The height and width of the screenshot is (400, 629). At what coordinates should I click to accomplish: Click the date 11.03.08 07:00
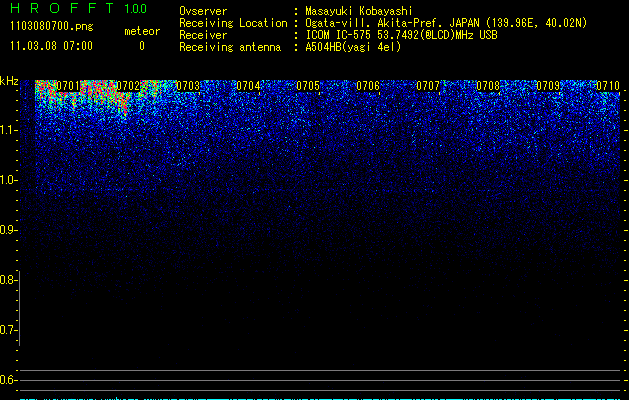(51, 46)
